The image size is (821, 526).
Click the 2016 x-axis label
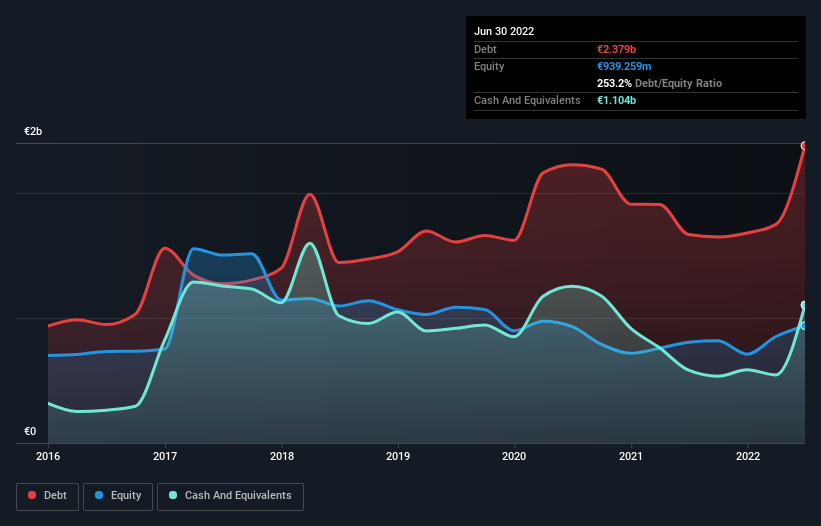pyautogui.click(x=48, y=456)
